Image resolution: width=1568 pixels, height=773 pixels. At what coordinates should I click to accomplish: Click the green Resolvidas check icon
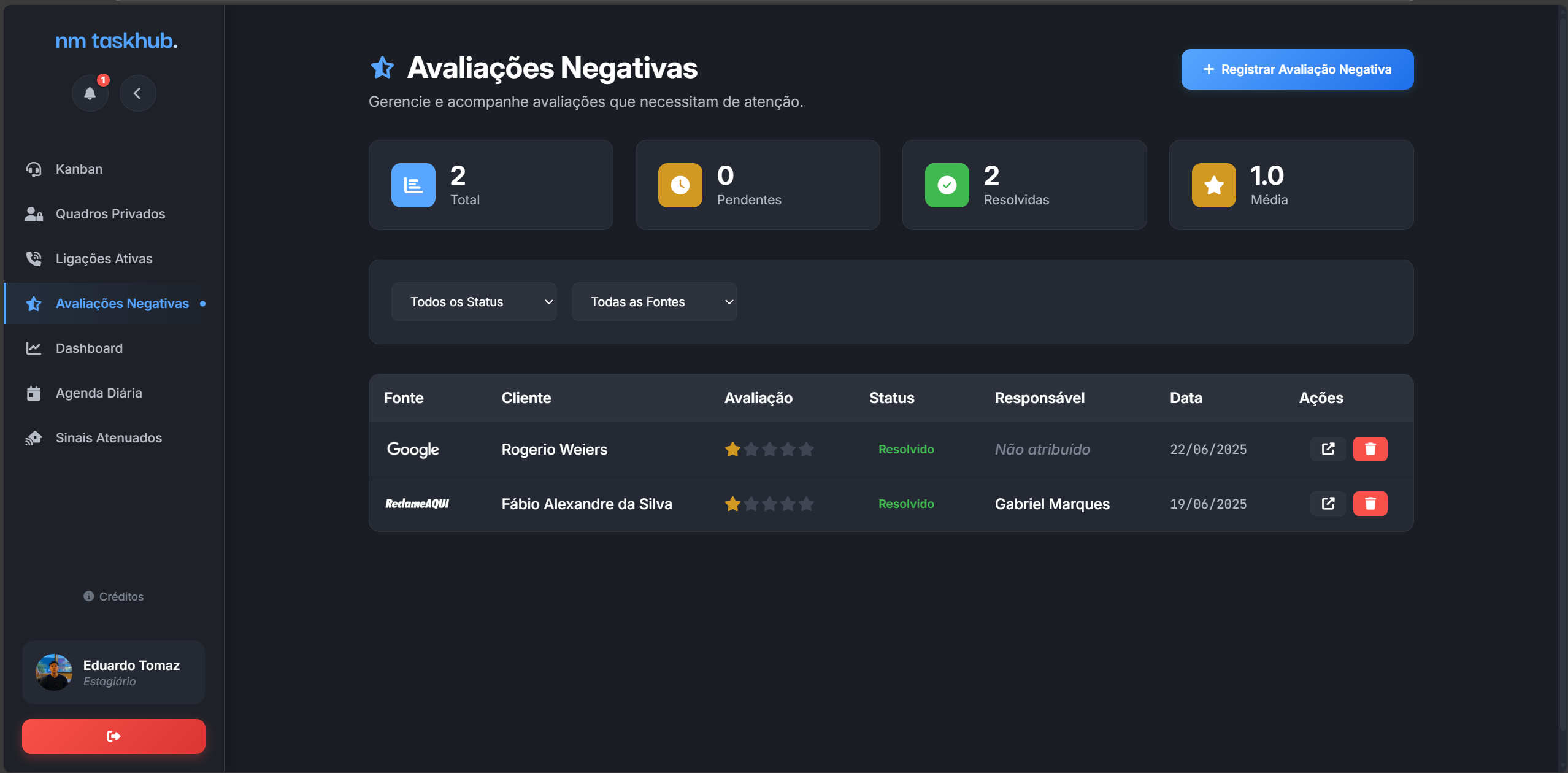947,185
